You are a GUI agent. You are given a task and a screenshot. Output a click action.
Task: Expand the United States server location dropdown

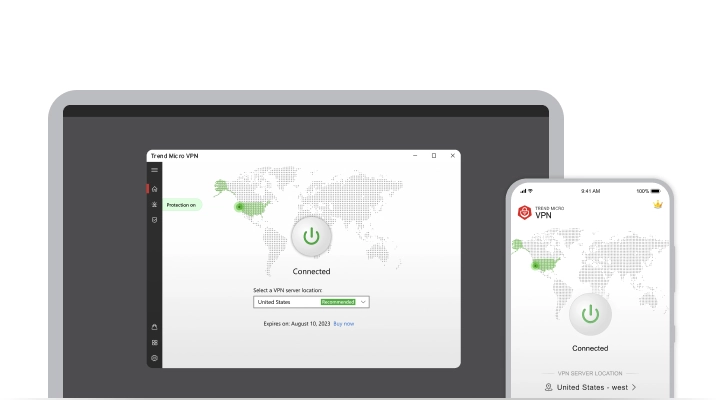[x=311, y=302]
